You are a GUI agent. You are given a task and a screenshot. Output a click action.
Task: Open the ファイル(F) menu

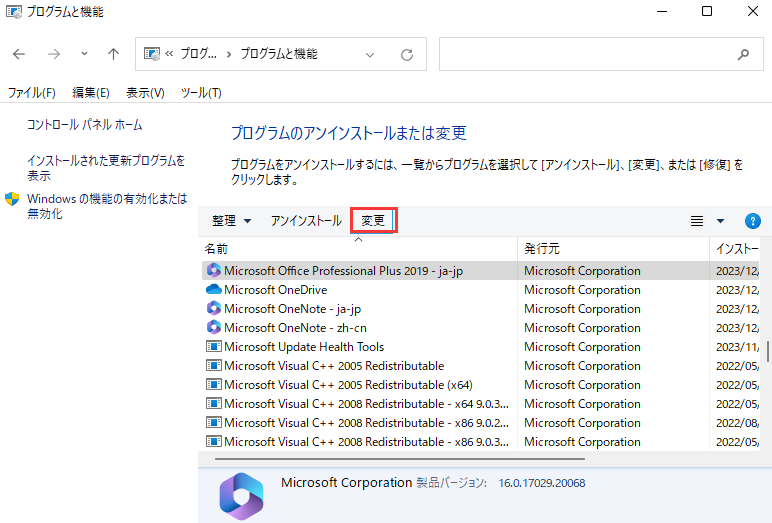coord(32,93)
